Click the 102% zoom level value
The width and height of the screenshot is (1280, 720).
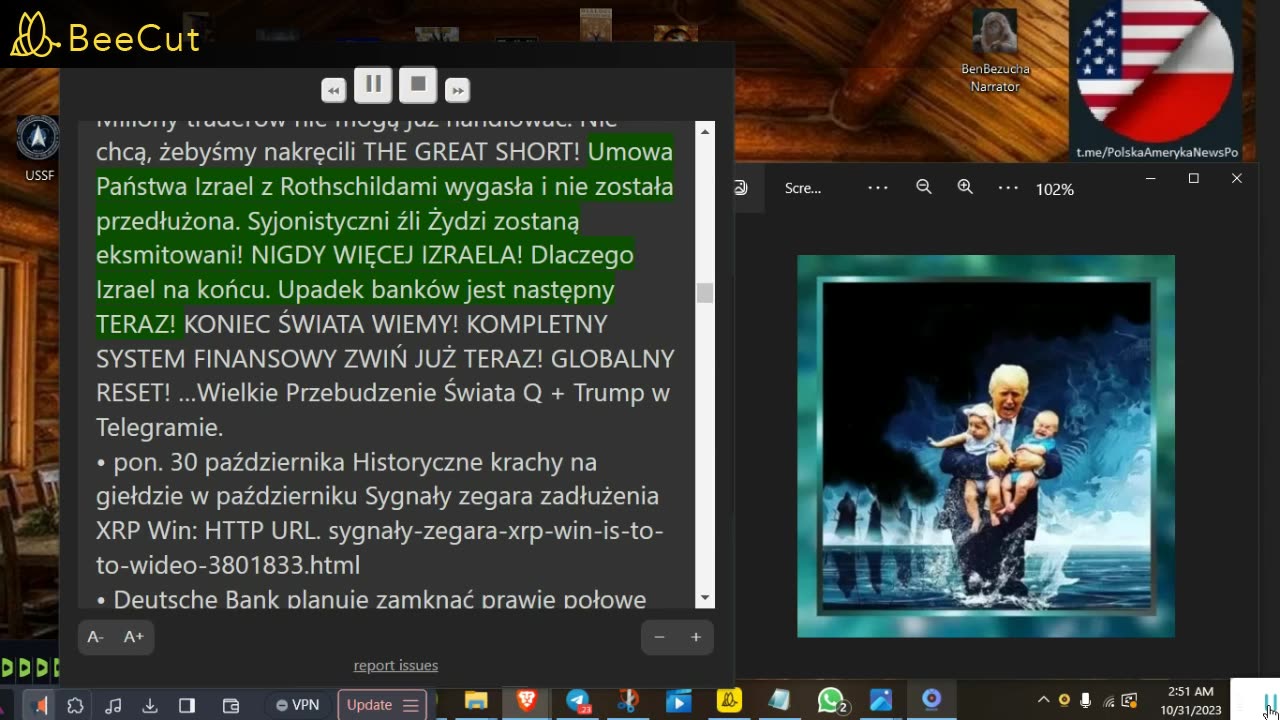[1055, 189]
